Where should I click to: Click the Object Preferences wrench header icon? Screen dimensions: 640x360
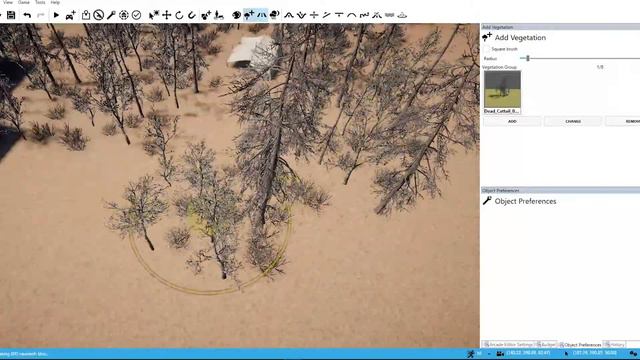tap(487, 201)
